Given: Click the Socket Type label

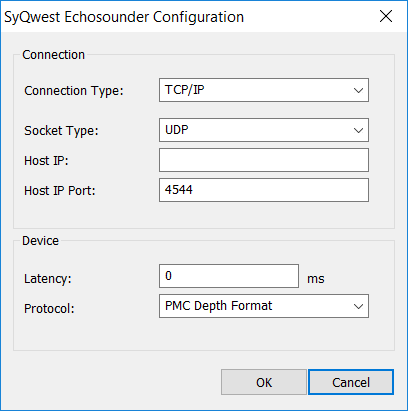Looking at the screenshot, I should point(61,131).
